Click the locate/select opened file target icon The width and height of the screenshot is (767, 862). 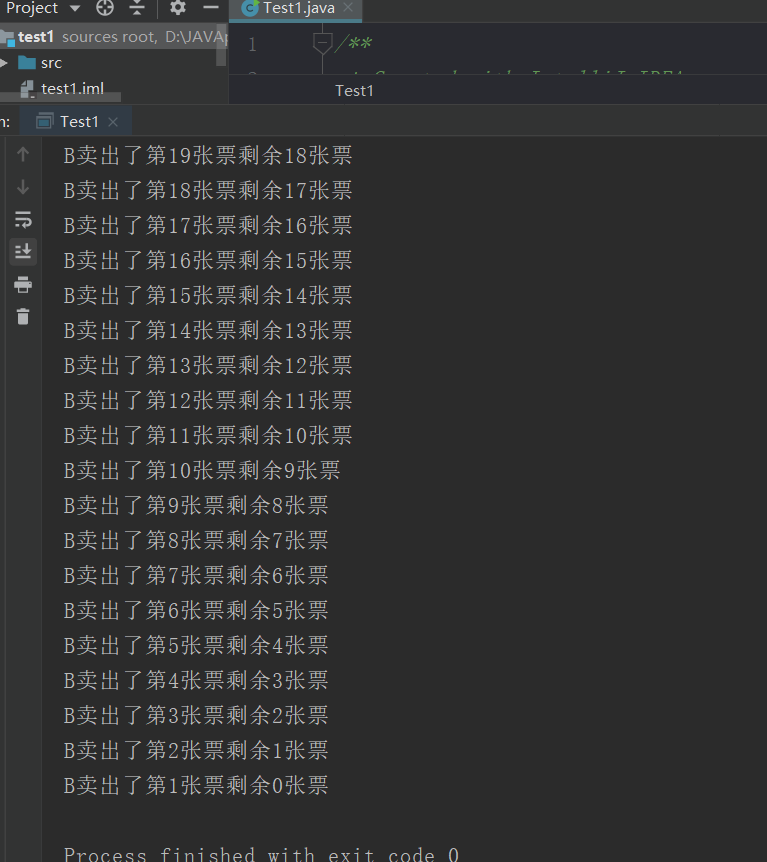(x=104, y=8)
